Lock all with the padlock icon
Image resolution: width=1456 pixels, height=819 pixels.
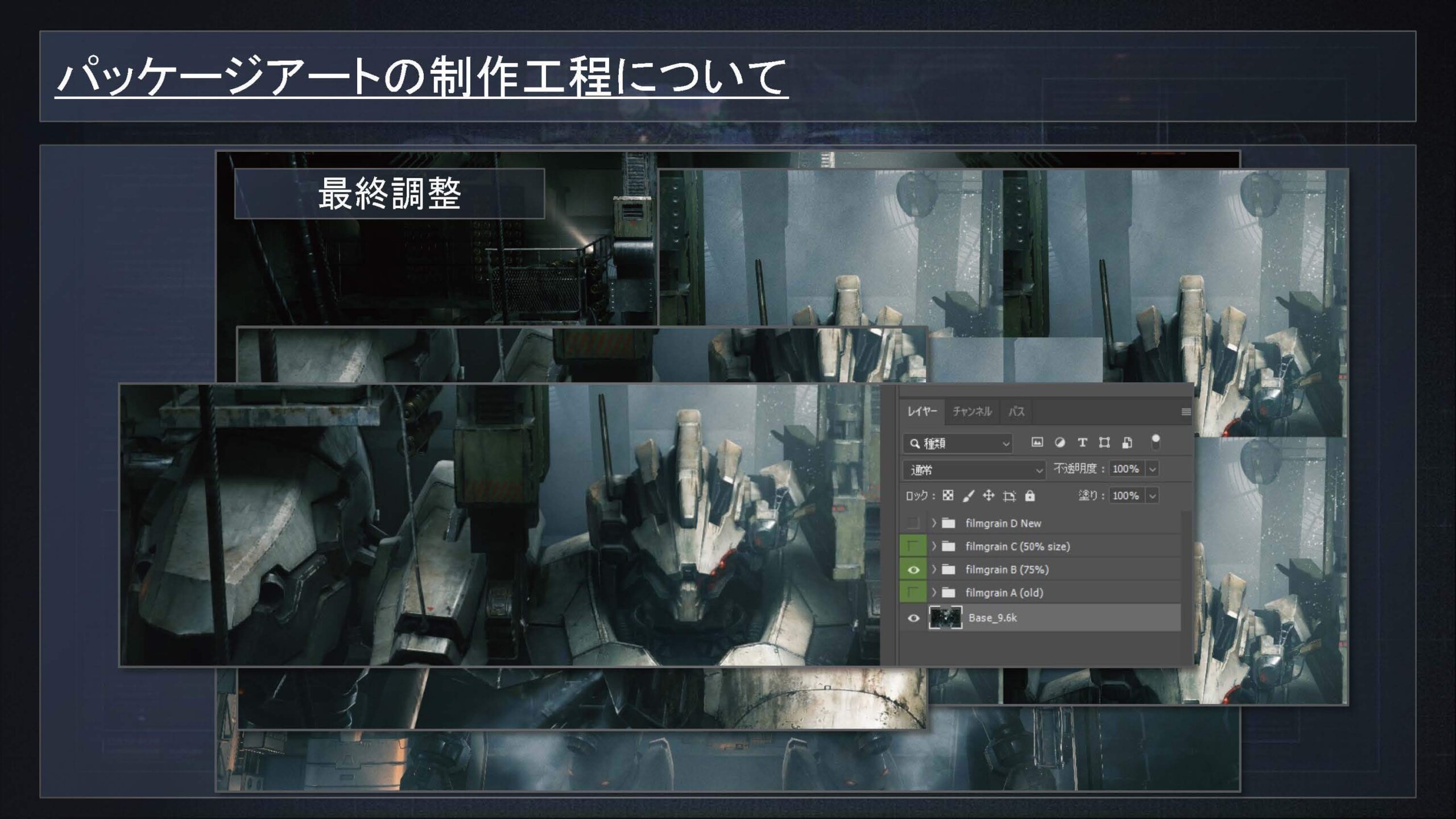1029,496
